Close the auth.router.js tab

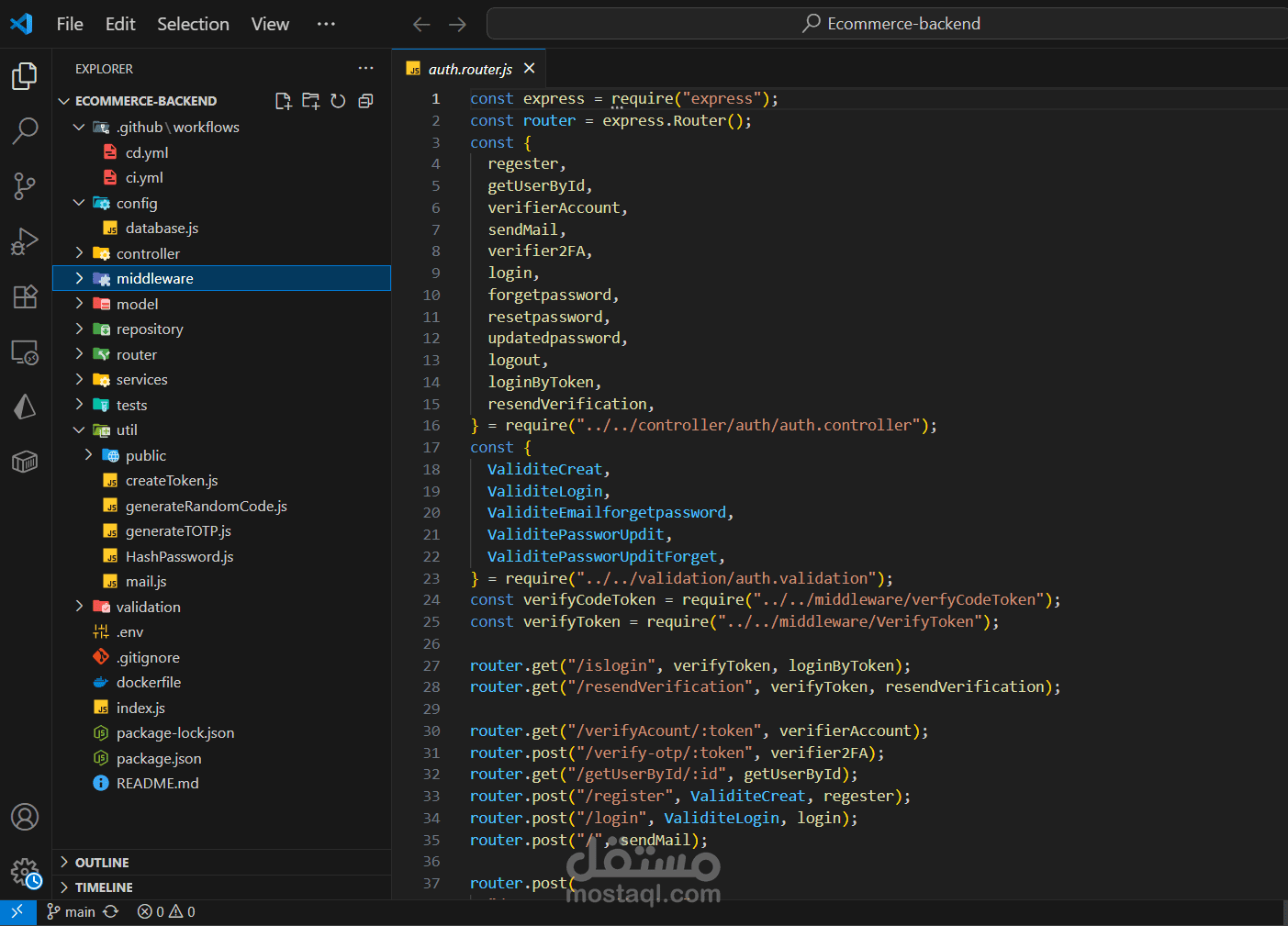[529, 69]
